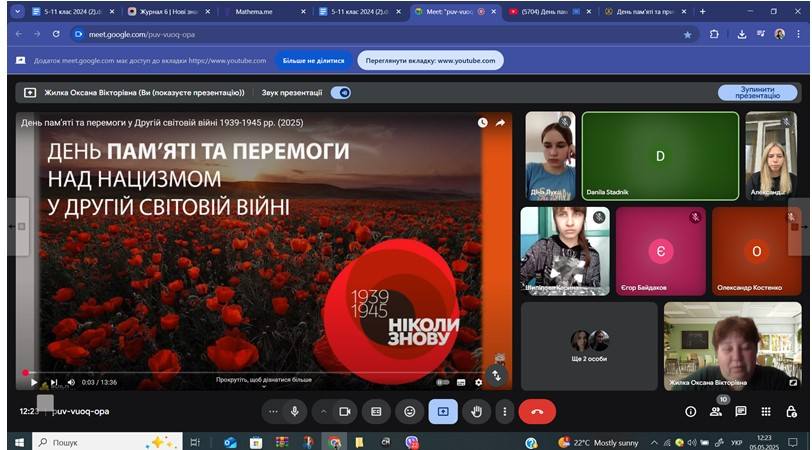
Task: Toggle the camera on or off
Action: tap(344, 411)
